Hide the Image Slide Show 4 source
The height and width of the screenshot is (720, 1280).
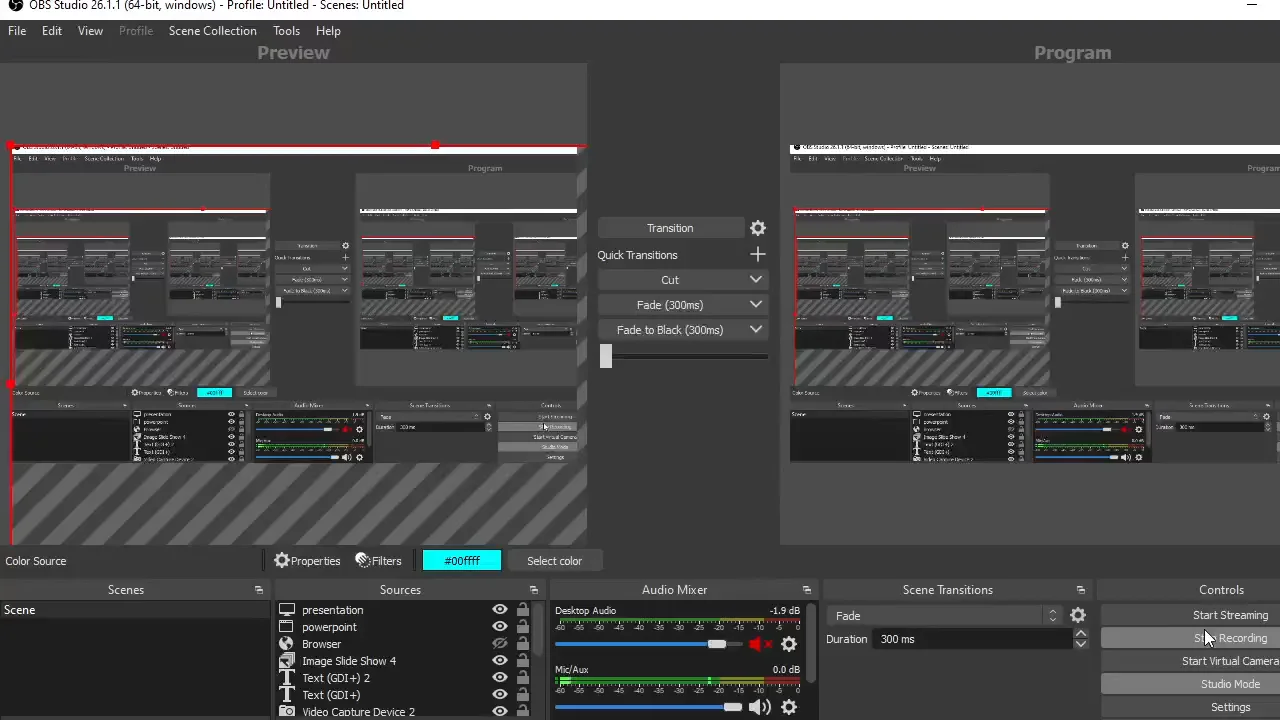click(x=500, y=661)
